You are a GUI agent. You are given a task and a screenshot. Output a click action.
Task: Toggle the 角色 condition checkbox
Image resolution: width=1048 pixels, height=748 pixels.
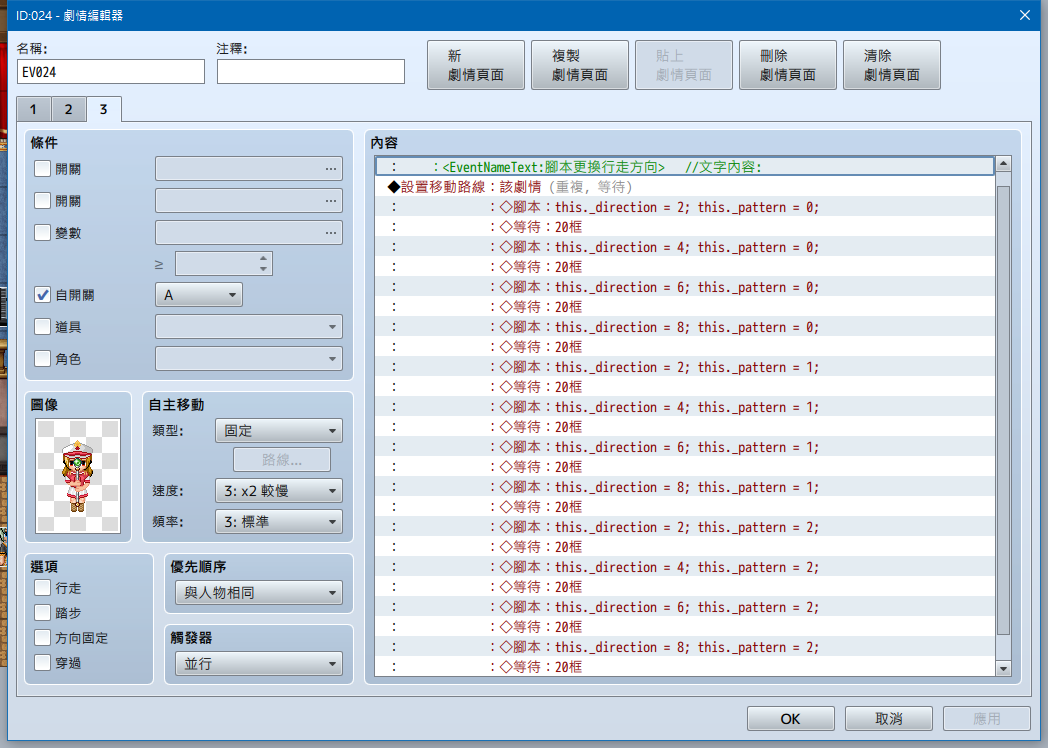point(42,358)
